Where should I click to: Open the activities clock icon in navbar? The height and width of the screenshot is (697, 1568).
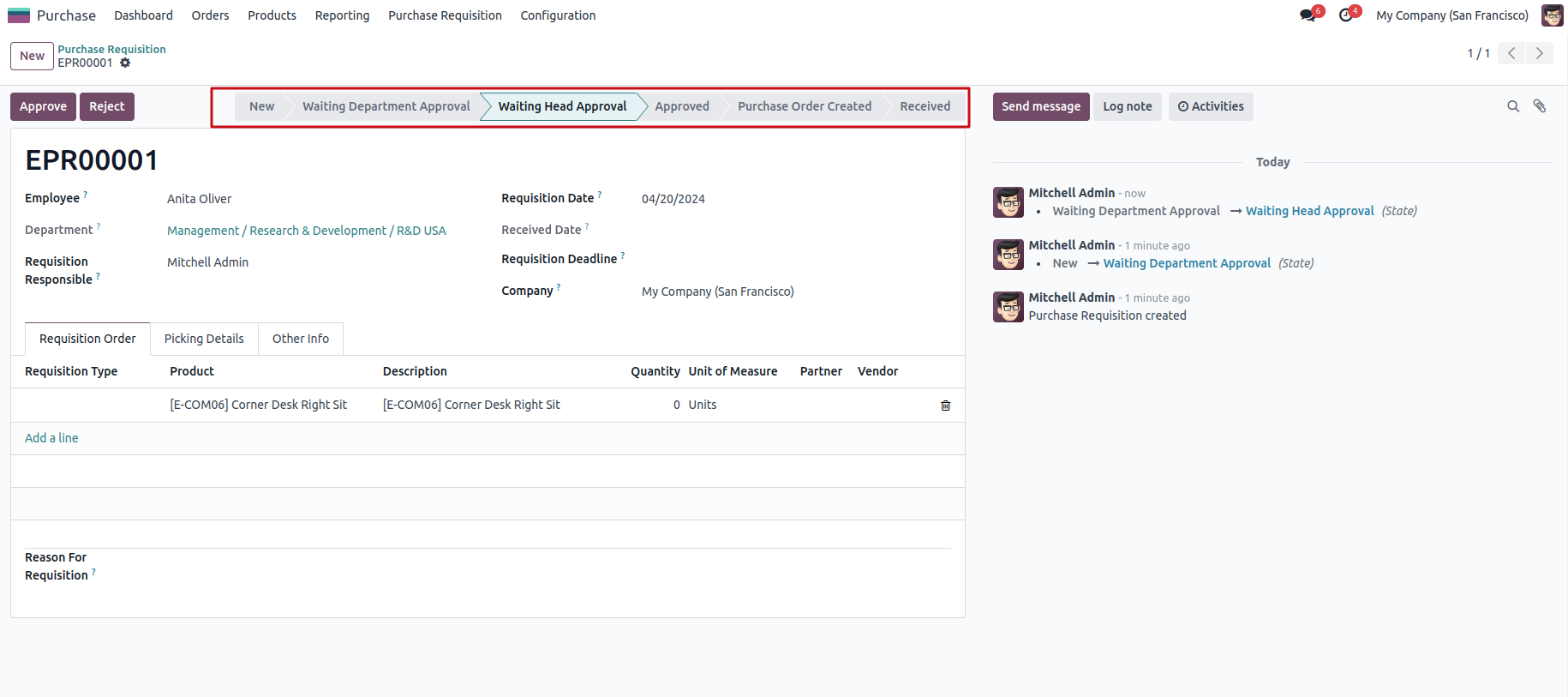click(1346, 15)
